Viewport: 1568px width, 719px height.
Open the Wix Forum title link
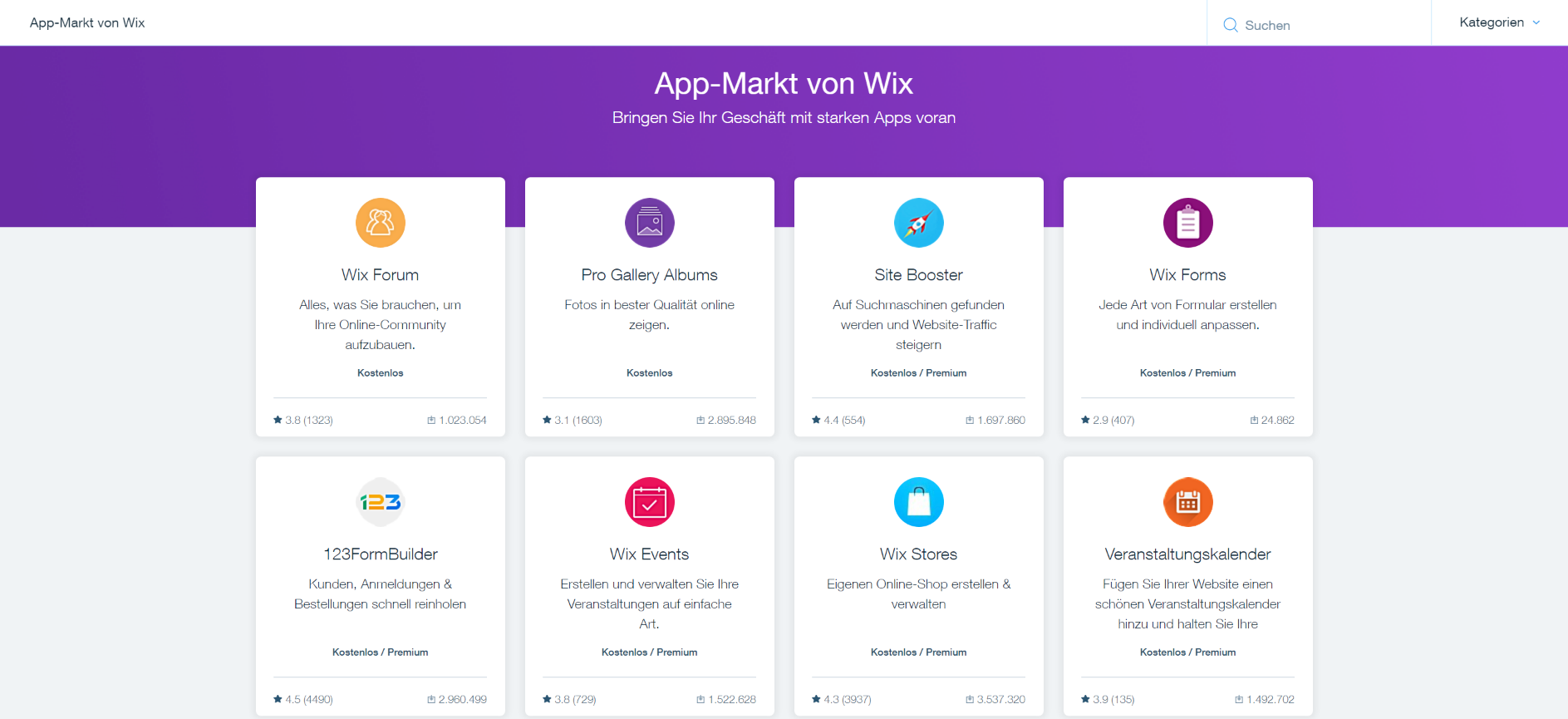[x=381, y=275]
